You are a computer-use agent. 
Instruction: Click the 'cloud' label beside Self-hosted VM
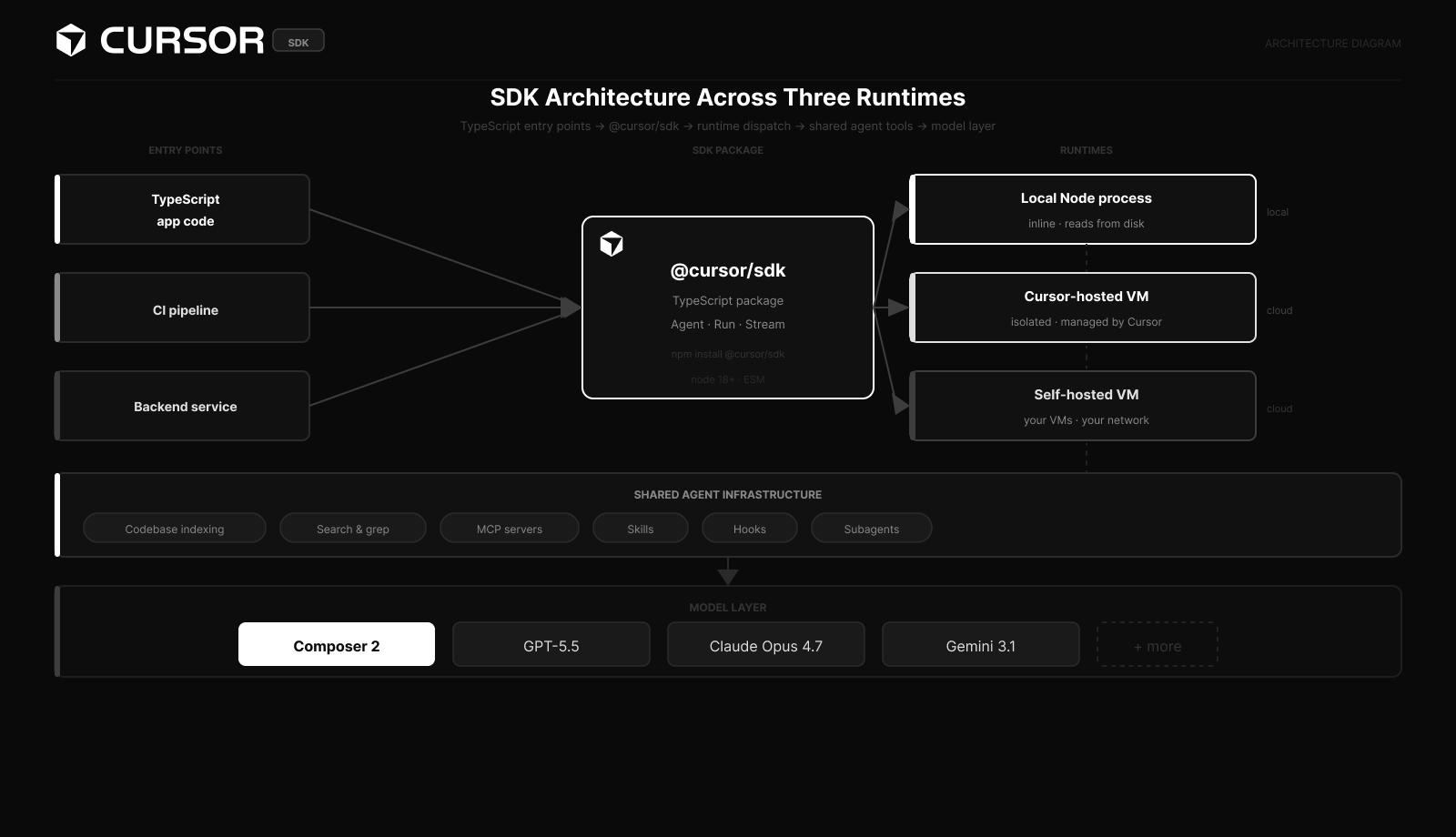[1279, 408]
